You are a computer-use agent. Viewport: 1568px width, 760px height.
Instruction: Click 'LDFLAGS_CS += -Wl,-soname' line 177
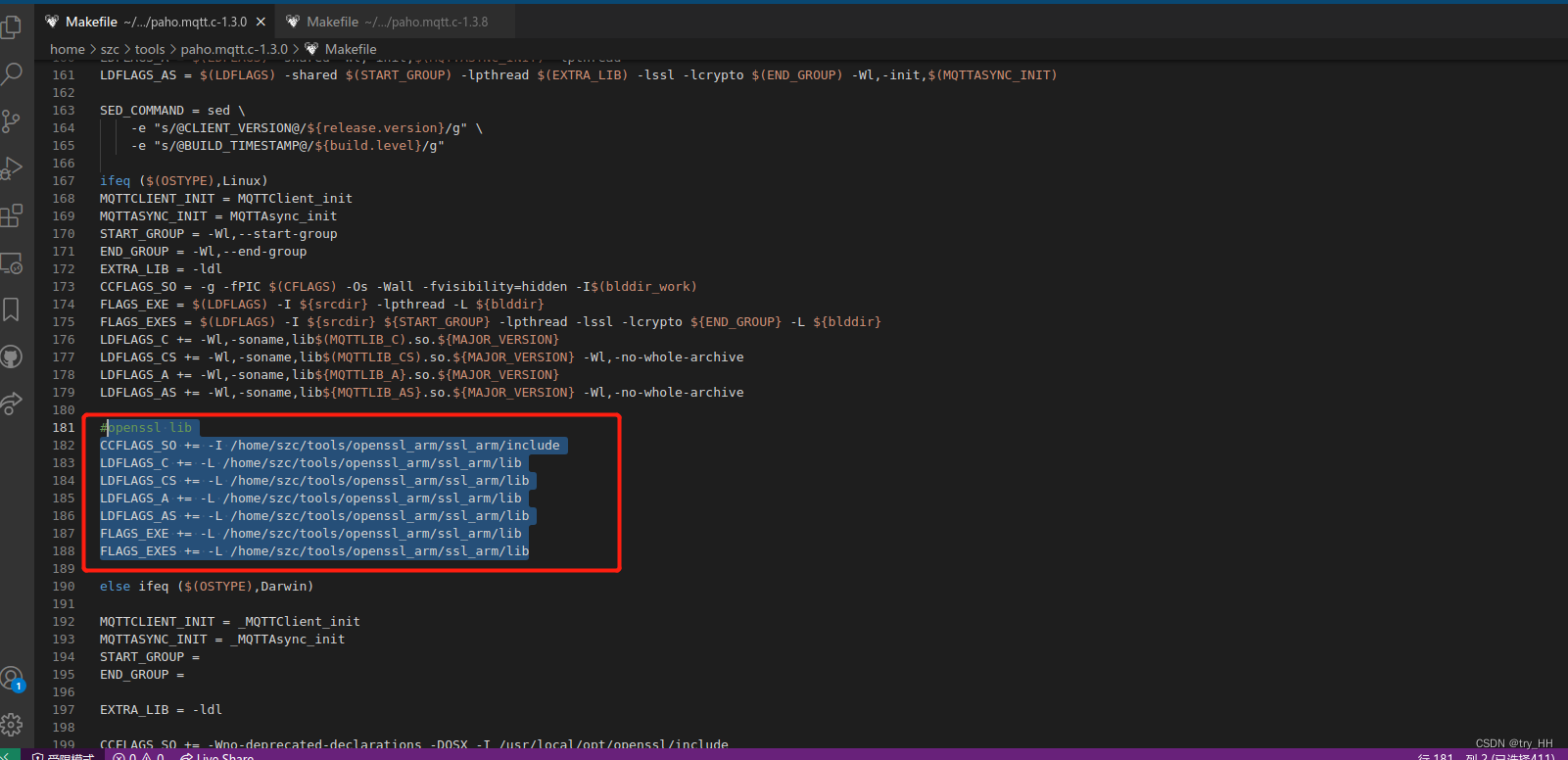click(x=422, y=356)
